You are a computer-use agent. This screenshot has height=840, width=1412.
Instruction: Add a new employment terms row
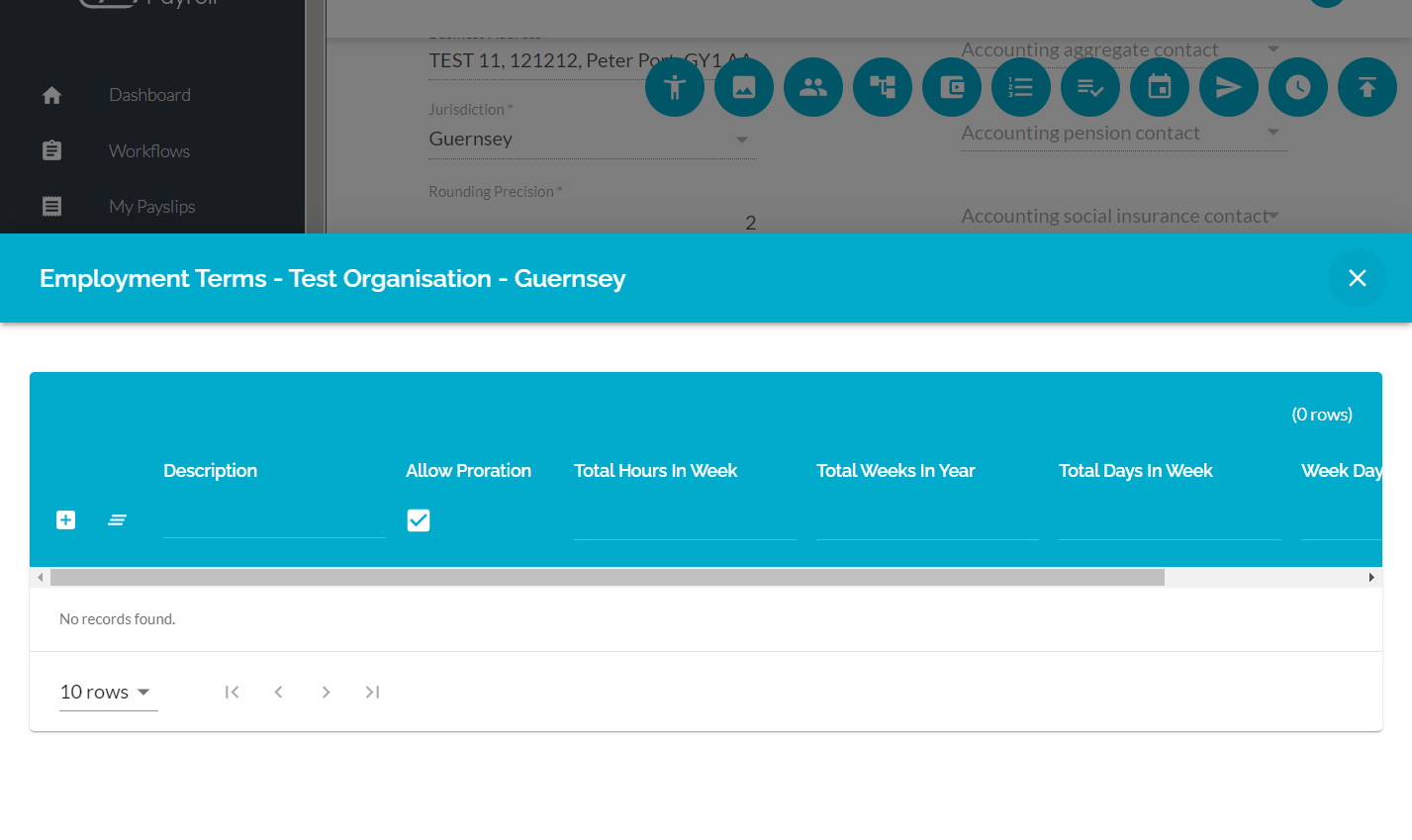tap(66, 520)
